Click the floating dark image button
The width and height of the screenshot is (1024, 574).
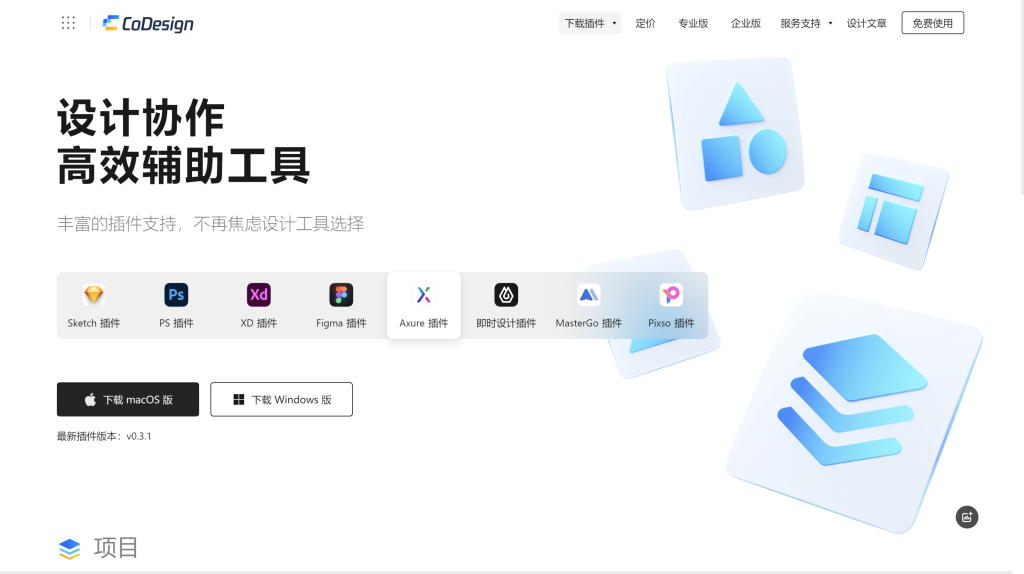(x=966, y=517)
